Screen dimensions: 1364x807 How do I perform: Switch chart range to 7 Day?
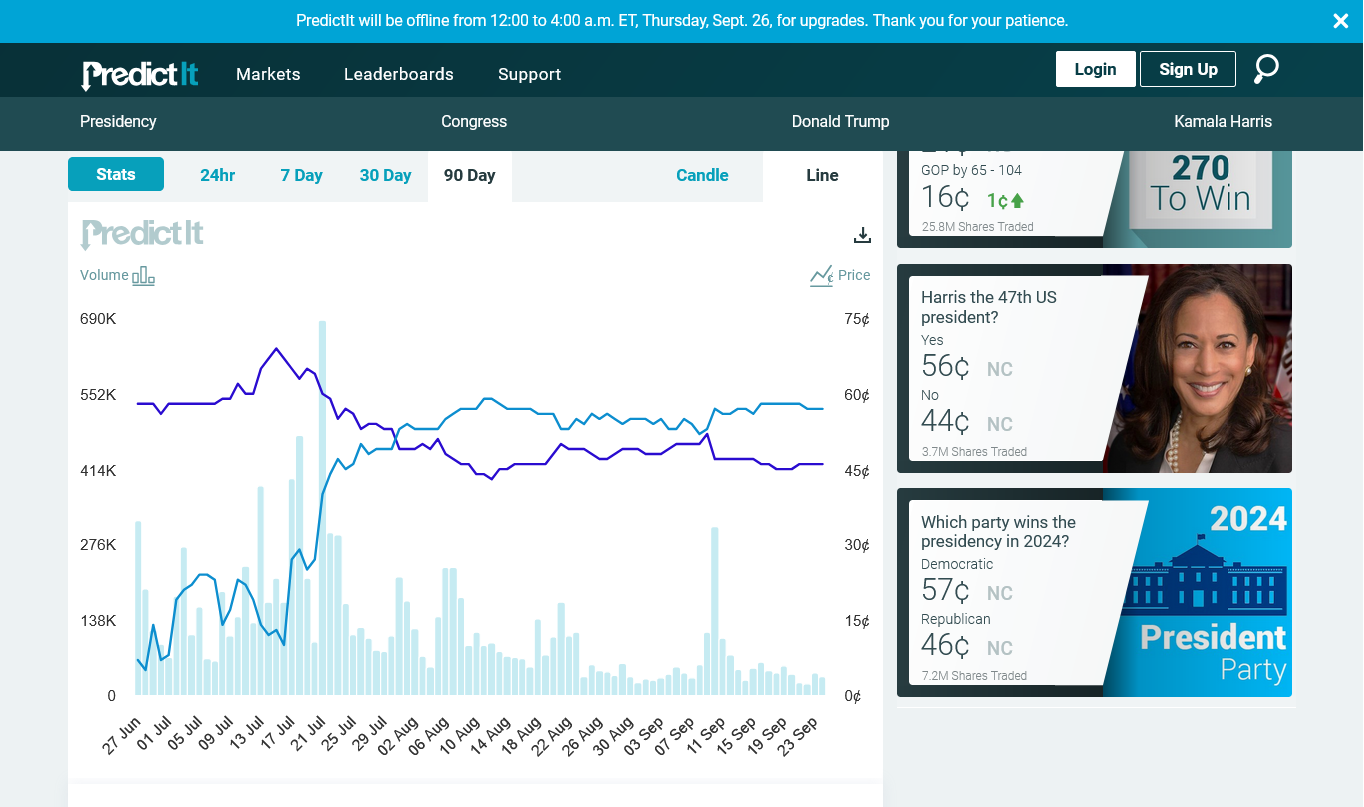[301, 175]
